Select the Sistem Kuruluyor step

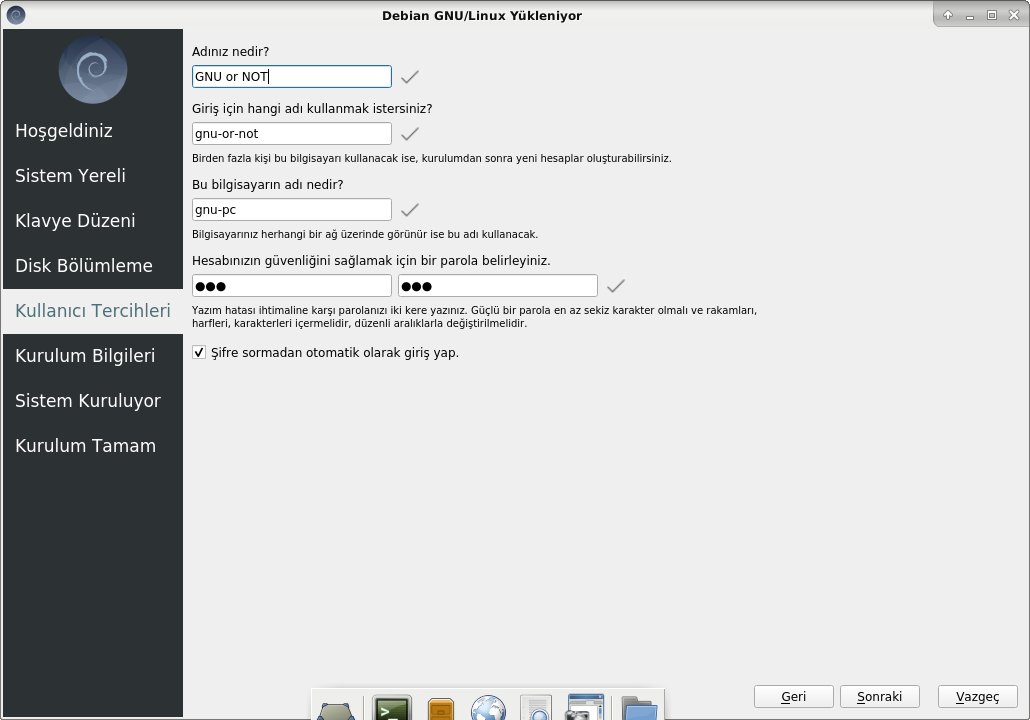[x=88, y=401]
